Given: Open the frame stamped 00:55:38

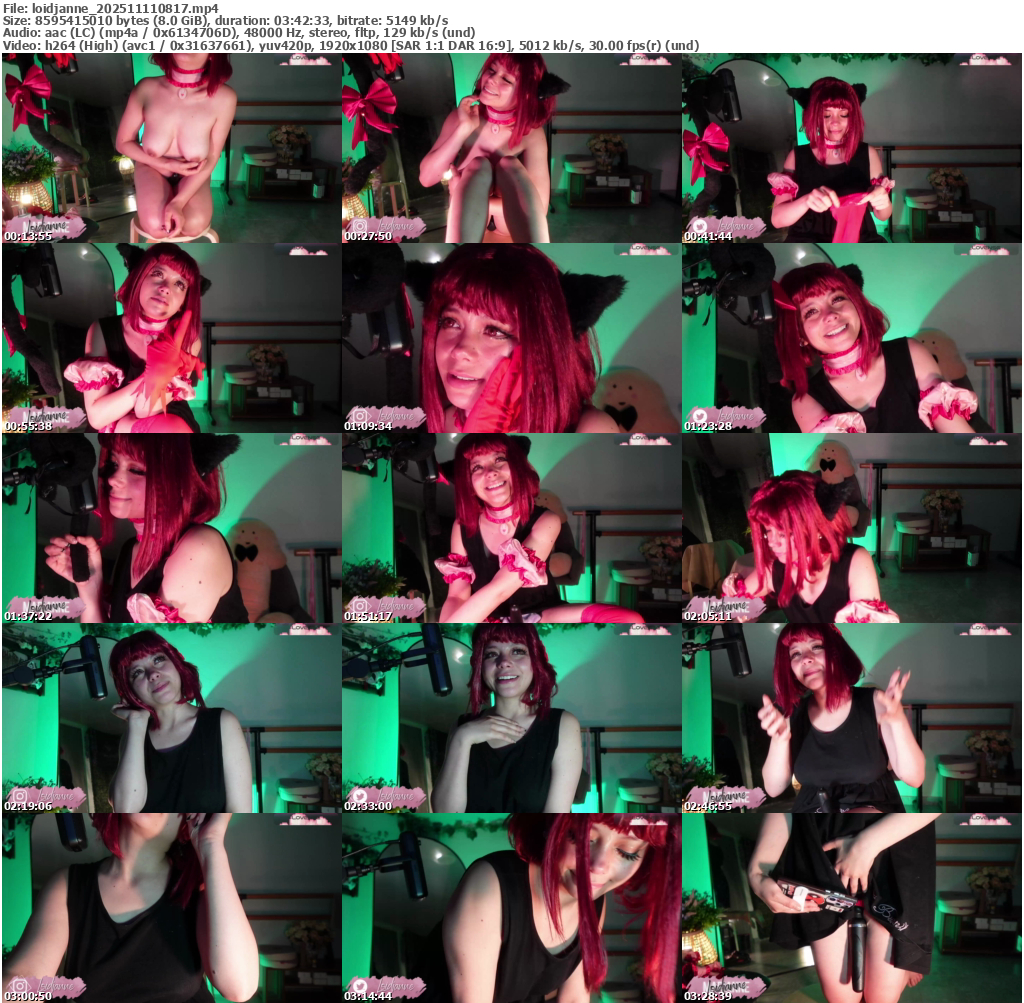Looking at the screenshot, I should click(x=171, y=338).
